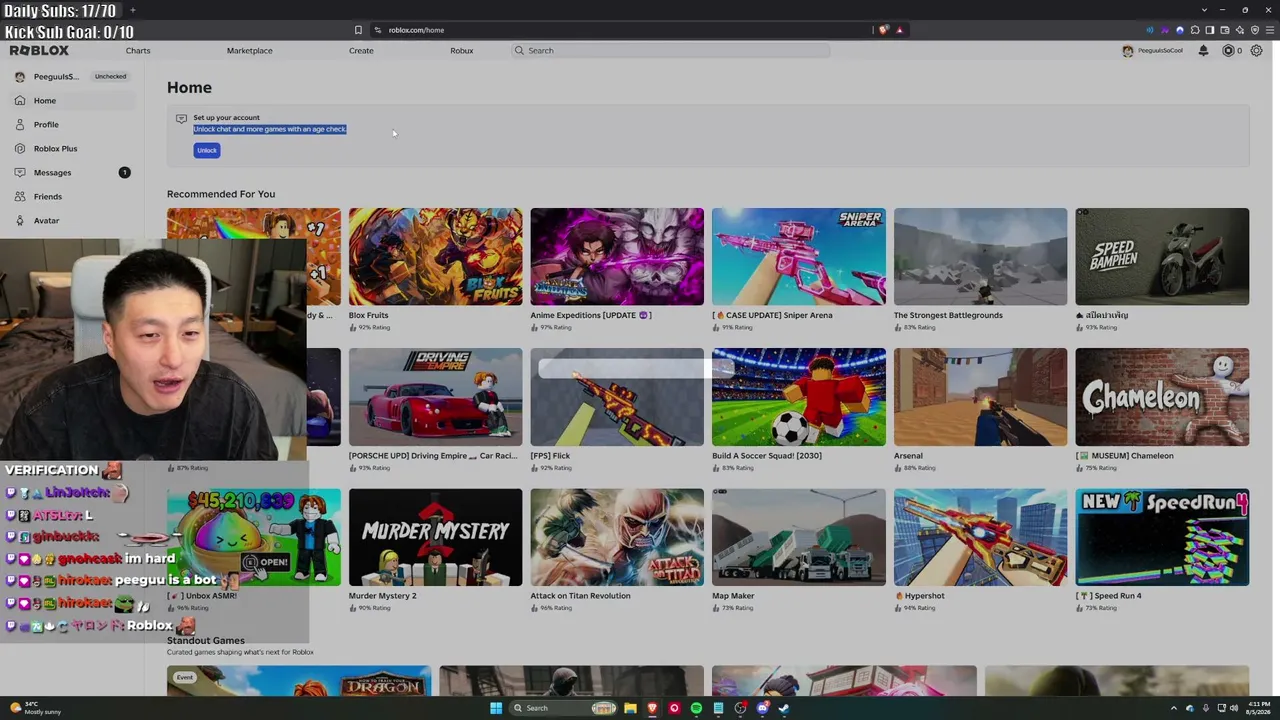Open Messages in the sidebar menu
Screen dimensions: 1280x720
pyautogui.click(x=72, y=172)
